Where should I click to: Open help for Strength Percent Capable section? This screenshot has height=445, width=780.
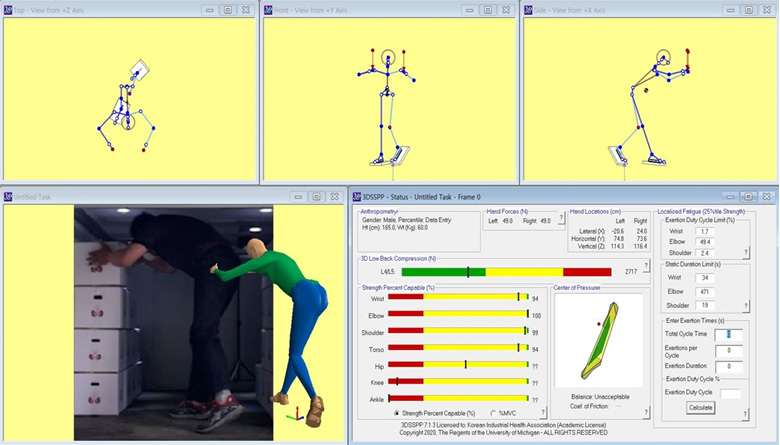pyautogui.click(x=543, y=413)
